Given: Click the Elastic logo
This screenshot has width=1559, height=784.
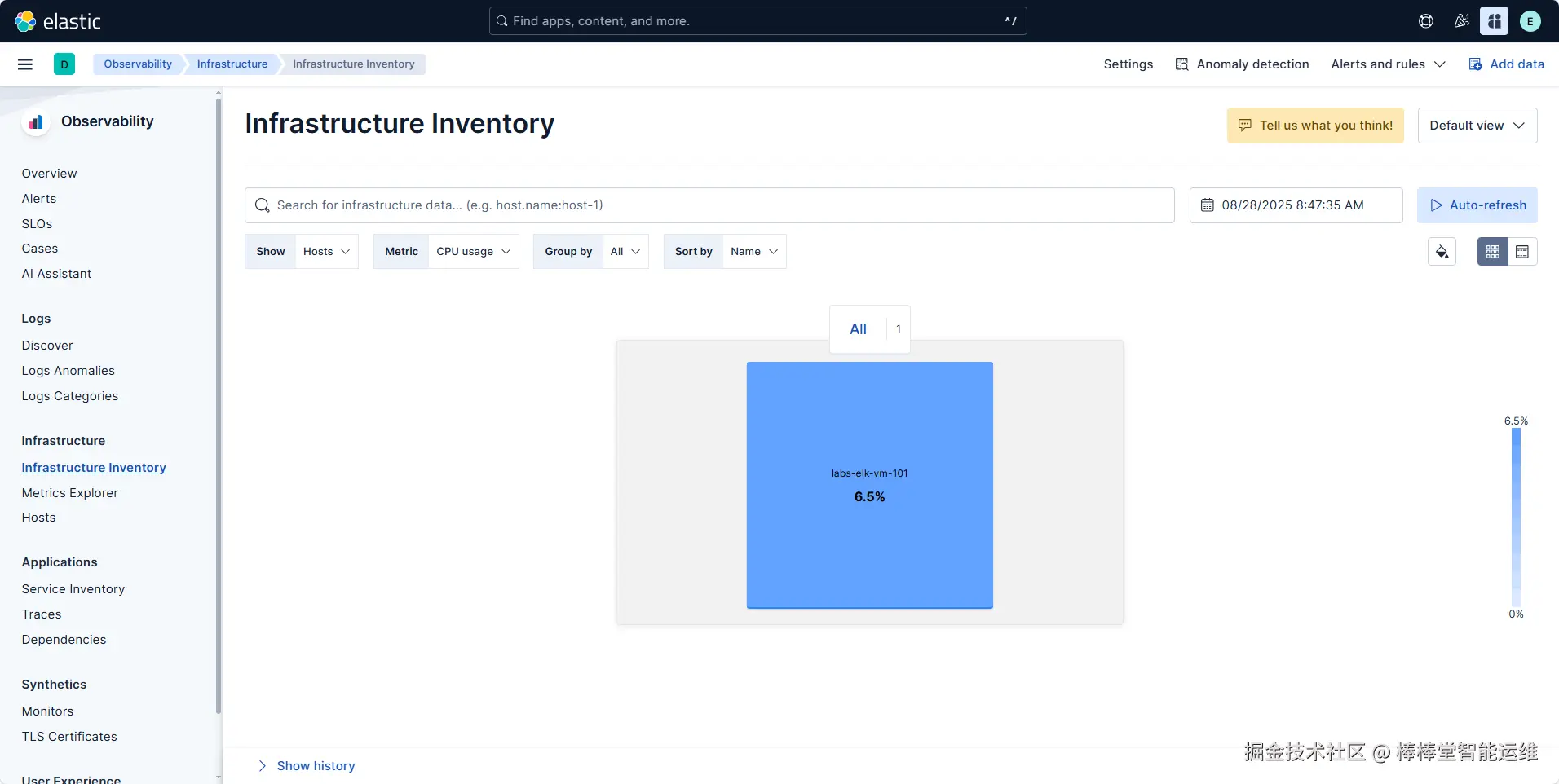Looking at the screenshot, I should (x=58, y=21).
